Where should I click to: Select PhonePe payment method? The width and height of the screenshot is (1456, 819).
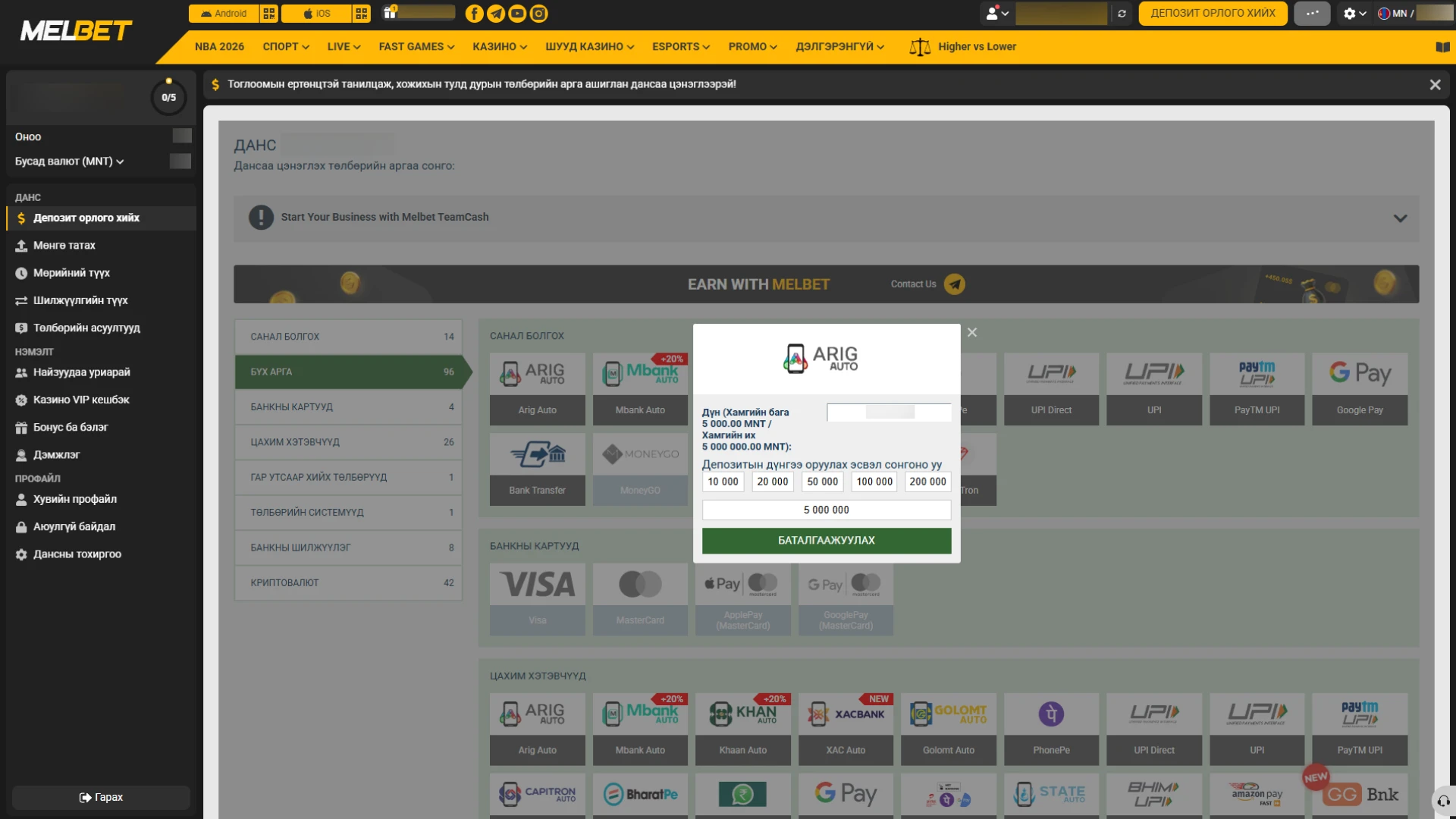tap(1051, 730)
